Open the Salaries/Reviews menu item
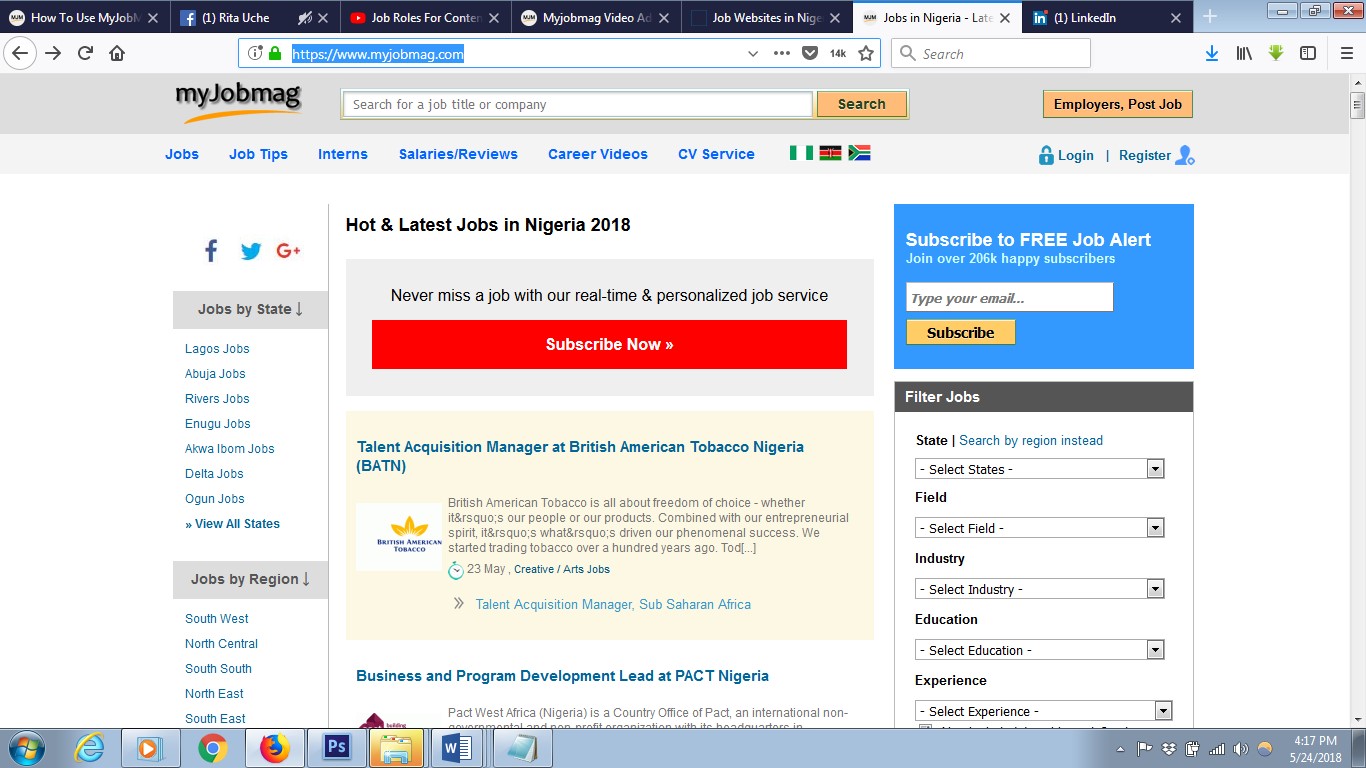 click(x=458, y=154)
